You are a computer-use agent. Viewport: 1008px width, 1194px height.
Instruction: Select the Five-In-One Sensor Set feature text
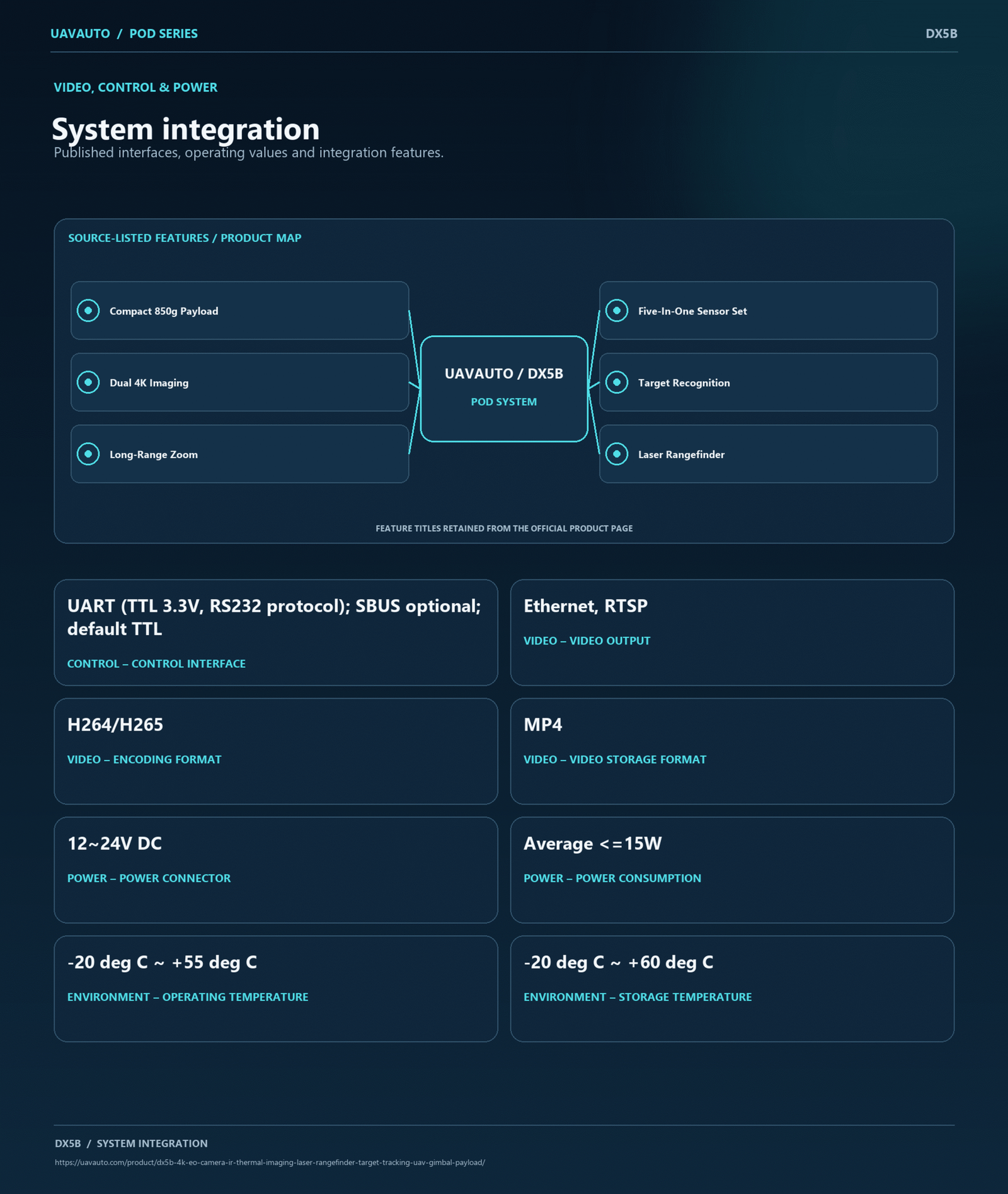click(692, 311)
